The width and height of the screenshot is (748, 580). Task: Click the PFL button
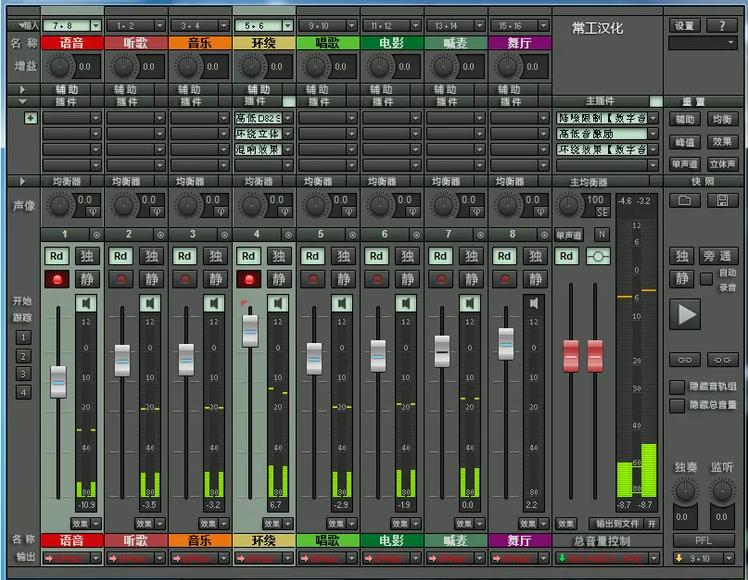[704, 540]
